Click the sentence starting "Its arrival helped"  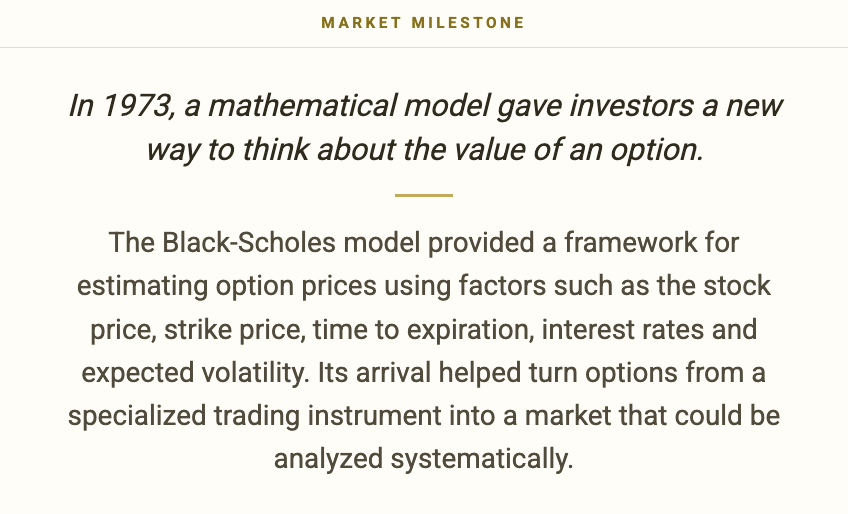(423, 416)
